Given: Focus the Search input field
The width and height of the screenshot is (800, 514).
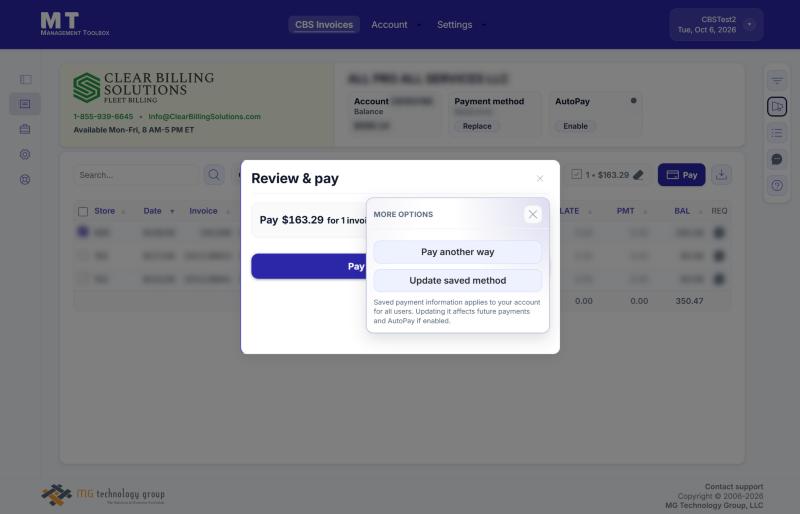Looking at the screenshot, I should [136, 175].
